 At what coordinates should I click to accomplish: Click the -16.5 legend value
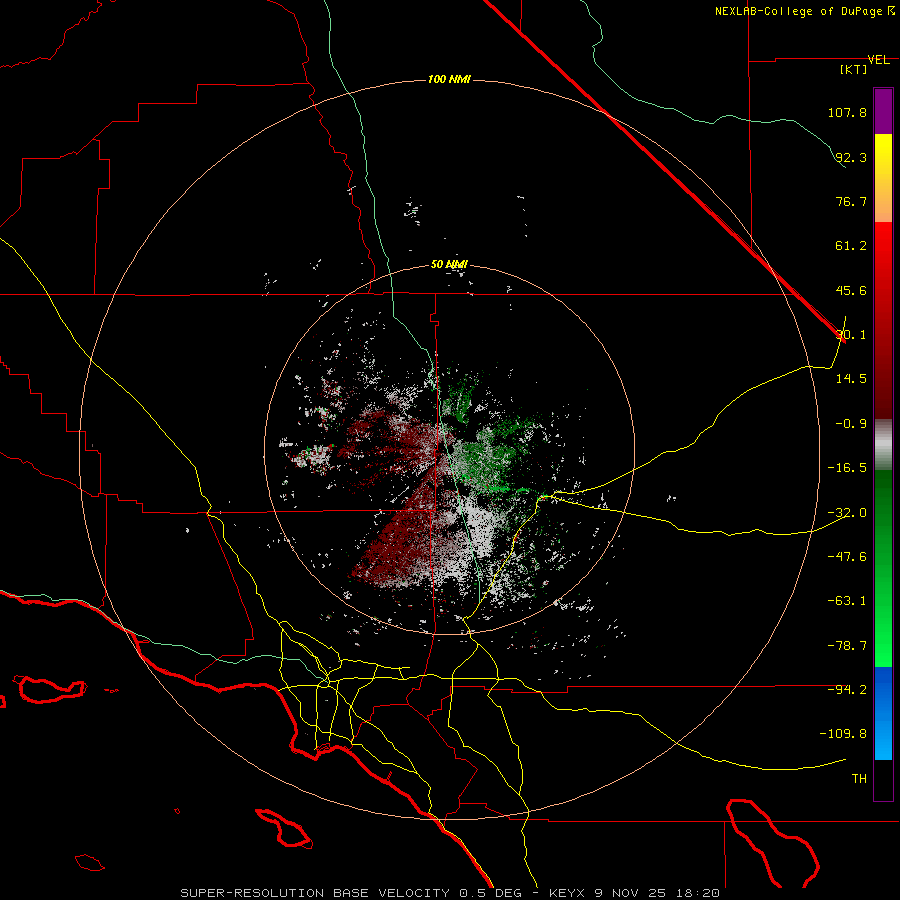click(x=847, y=468)
